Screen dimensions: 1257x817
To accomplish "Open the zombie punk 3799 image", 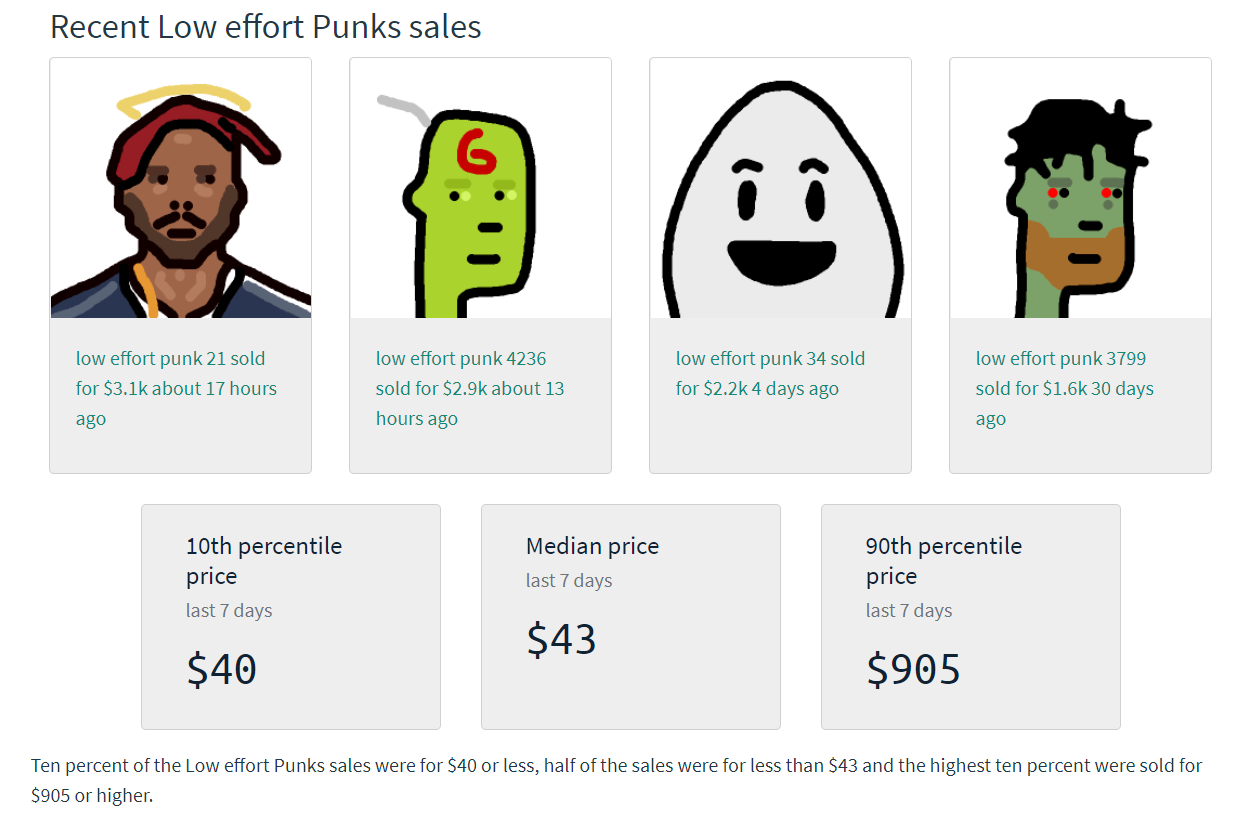I will click(x=1080, y=188).
